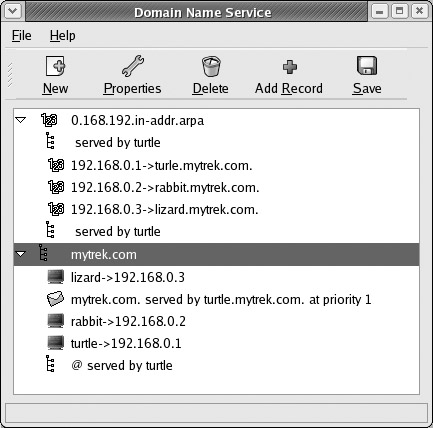433x428 pixels.
Task: Open the window menu arrow in title bar
Action: click(13, 11)
